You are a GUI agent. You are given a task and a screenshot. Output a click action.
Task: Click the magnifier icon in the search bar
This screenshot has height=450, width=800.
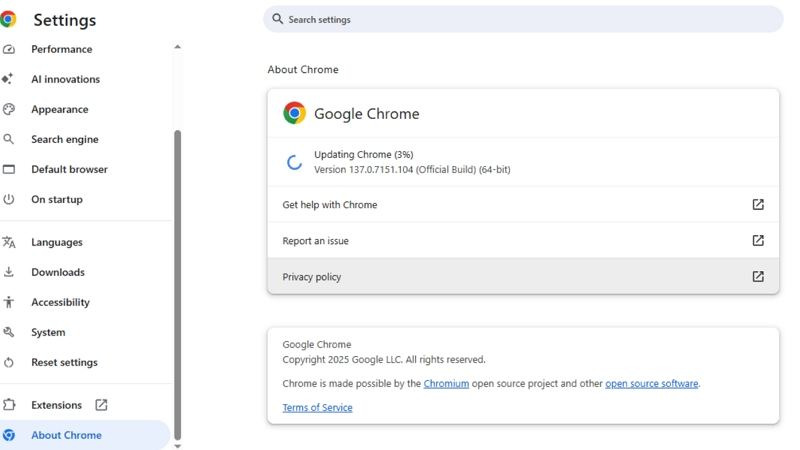[278, 19]
